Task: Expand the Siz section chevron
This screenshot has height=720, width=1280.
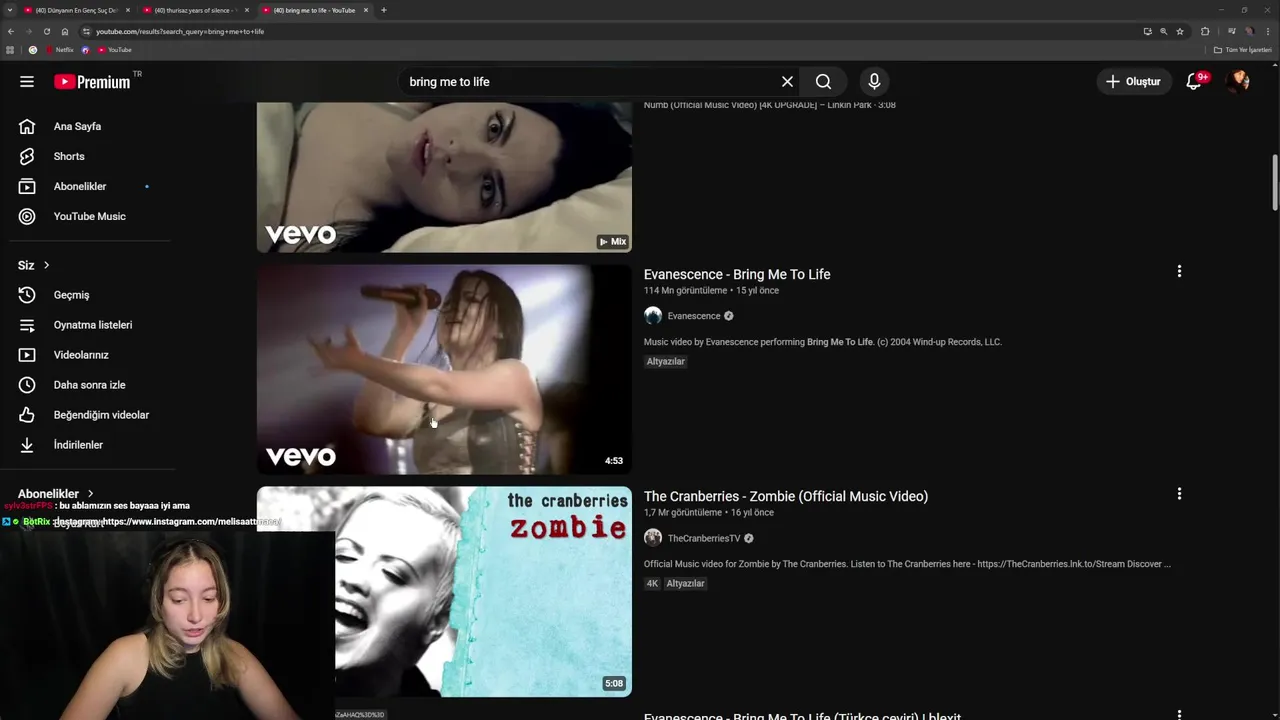Action: (46, 265)
